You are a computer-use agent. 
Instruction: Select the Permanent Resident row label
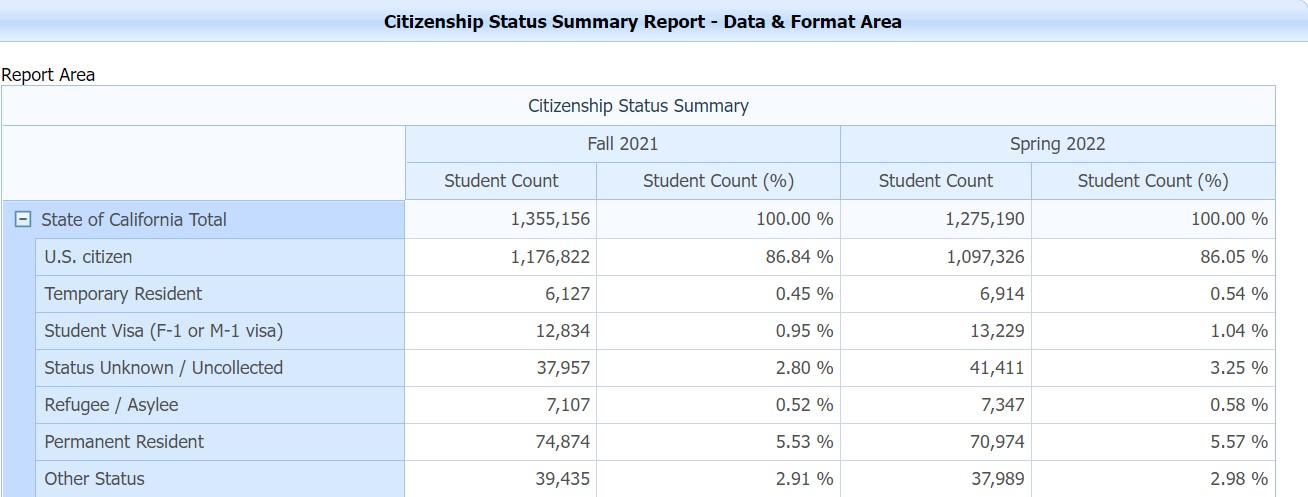(x=220, y=442)
